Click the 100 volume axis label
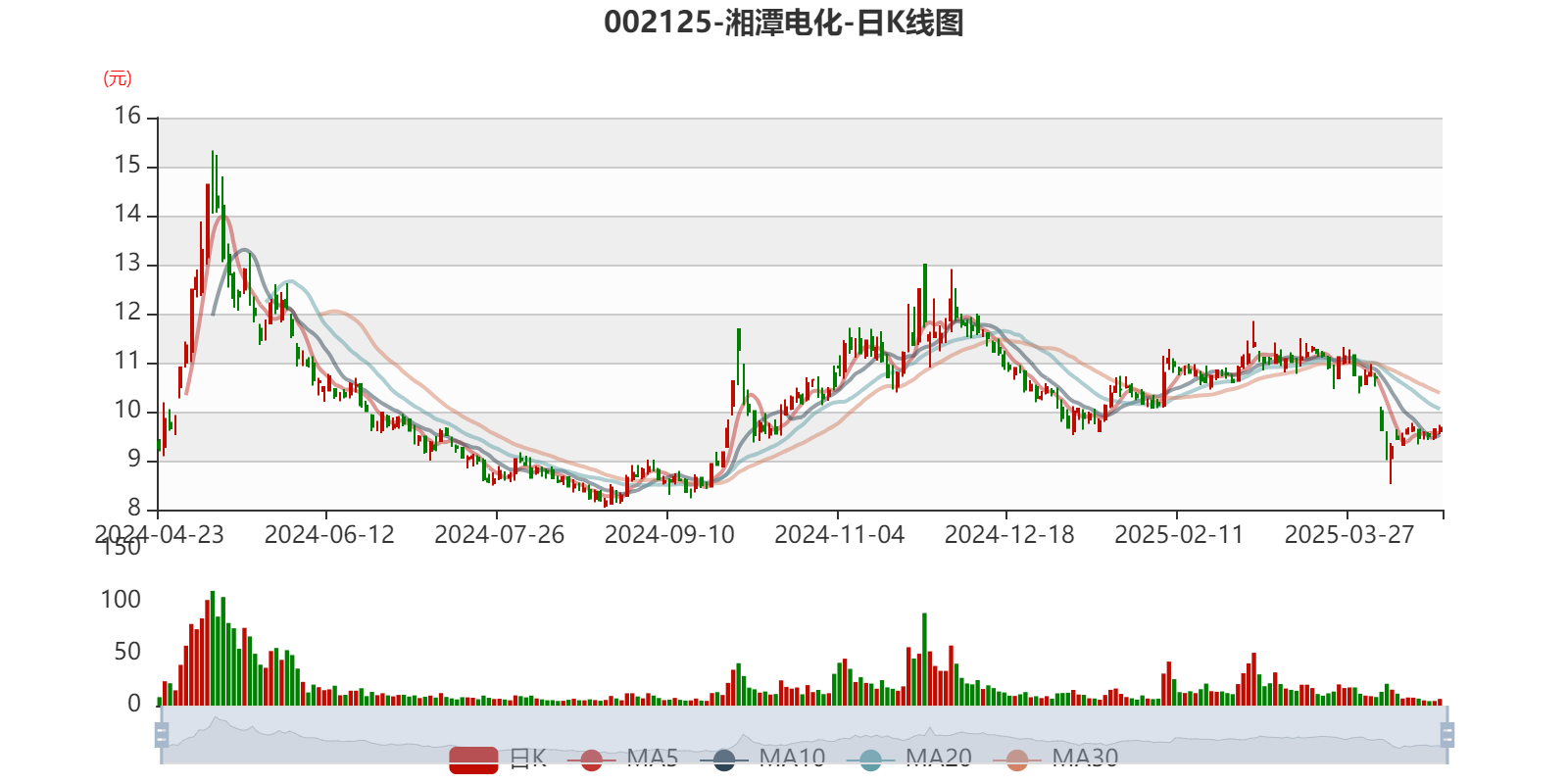The image size is (1568, 784). click(x=122, y=600)
